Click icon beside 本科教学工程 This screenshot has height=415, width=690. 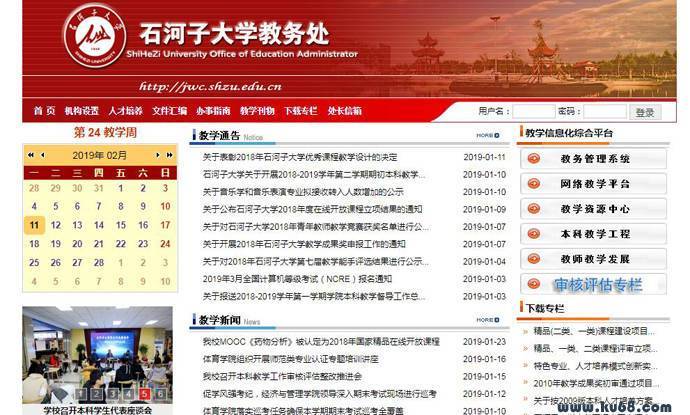click(534, 234)
